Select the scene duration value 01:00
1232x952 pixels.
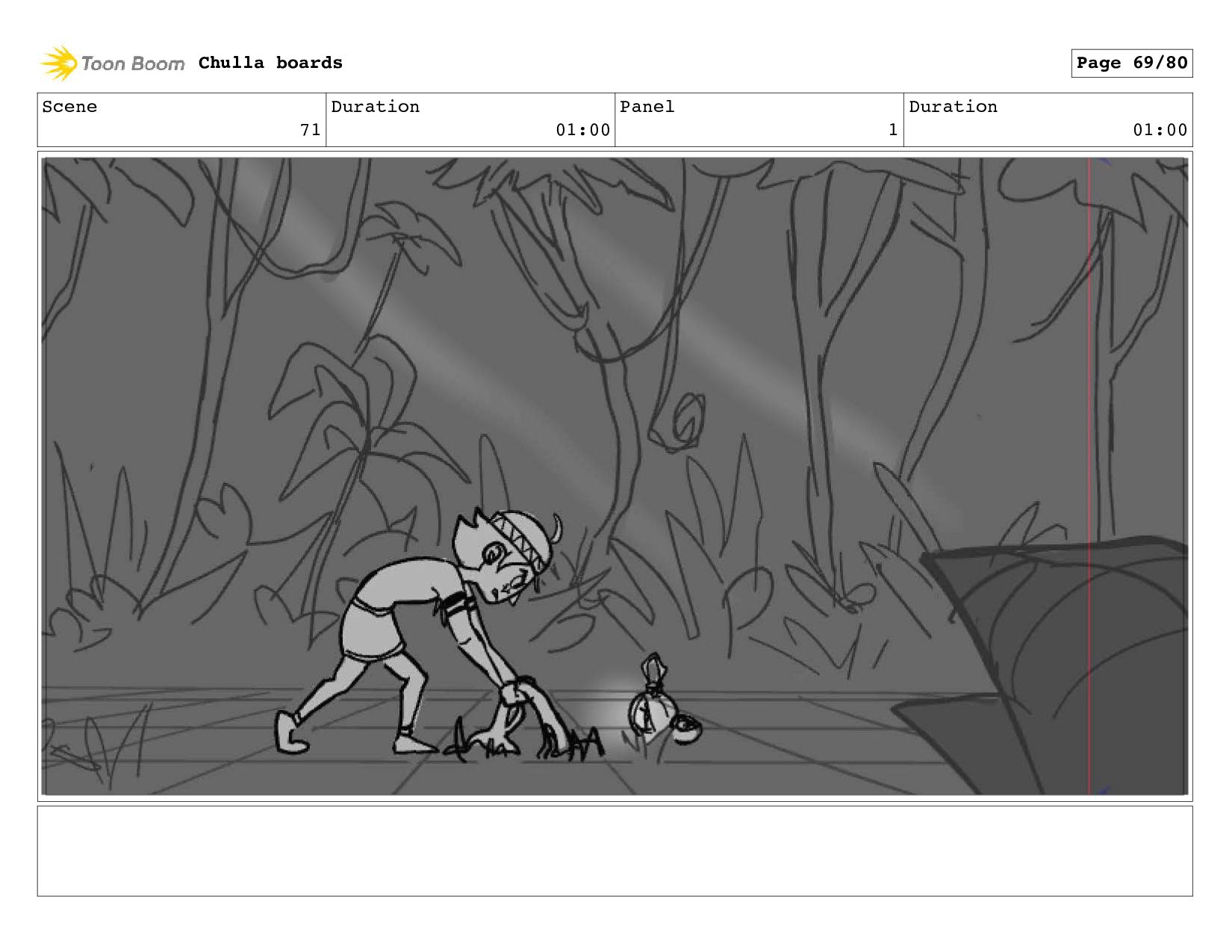click(582, 130)
